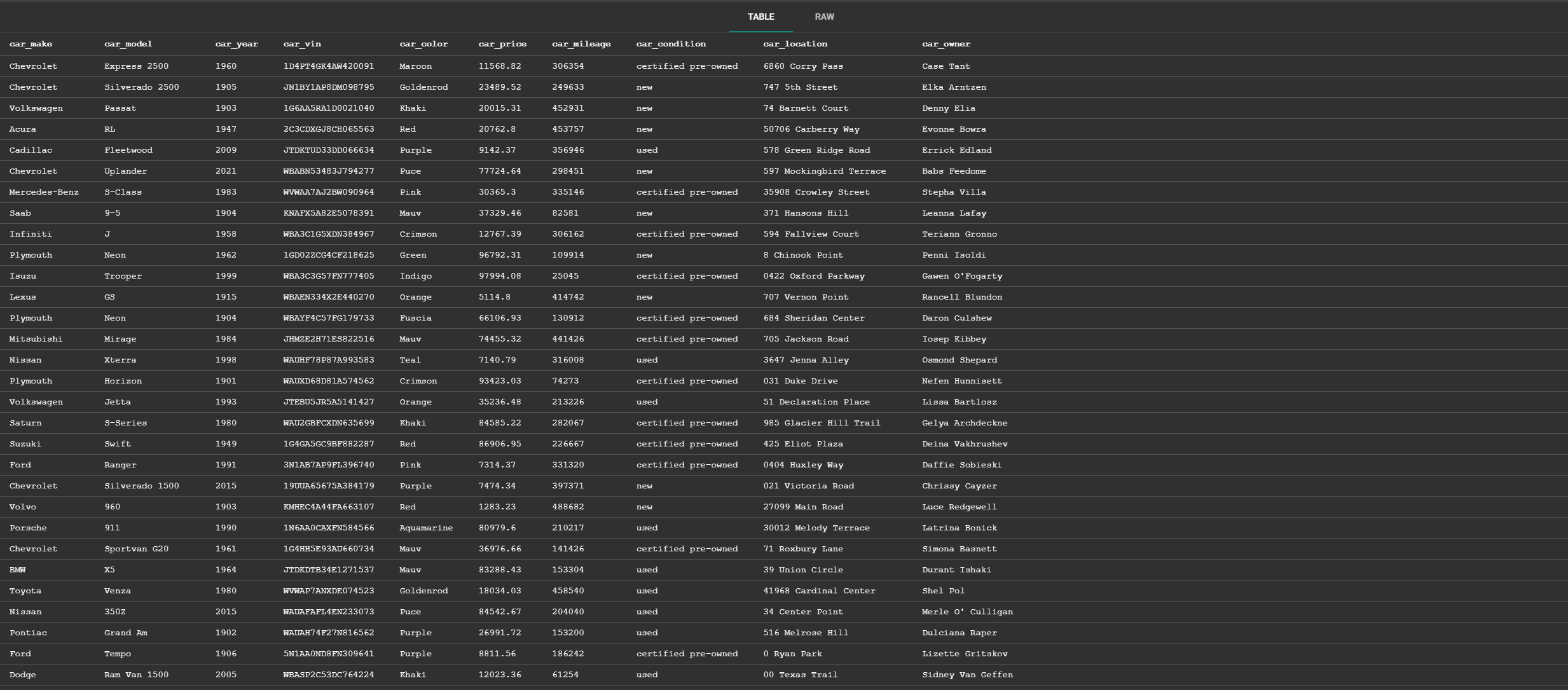1568x690 pixels.
Task: Click the 'Ranger' model cell
Action: pyautogui.click(x=120, y=465)
